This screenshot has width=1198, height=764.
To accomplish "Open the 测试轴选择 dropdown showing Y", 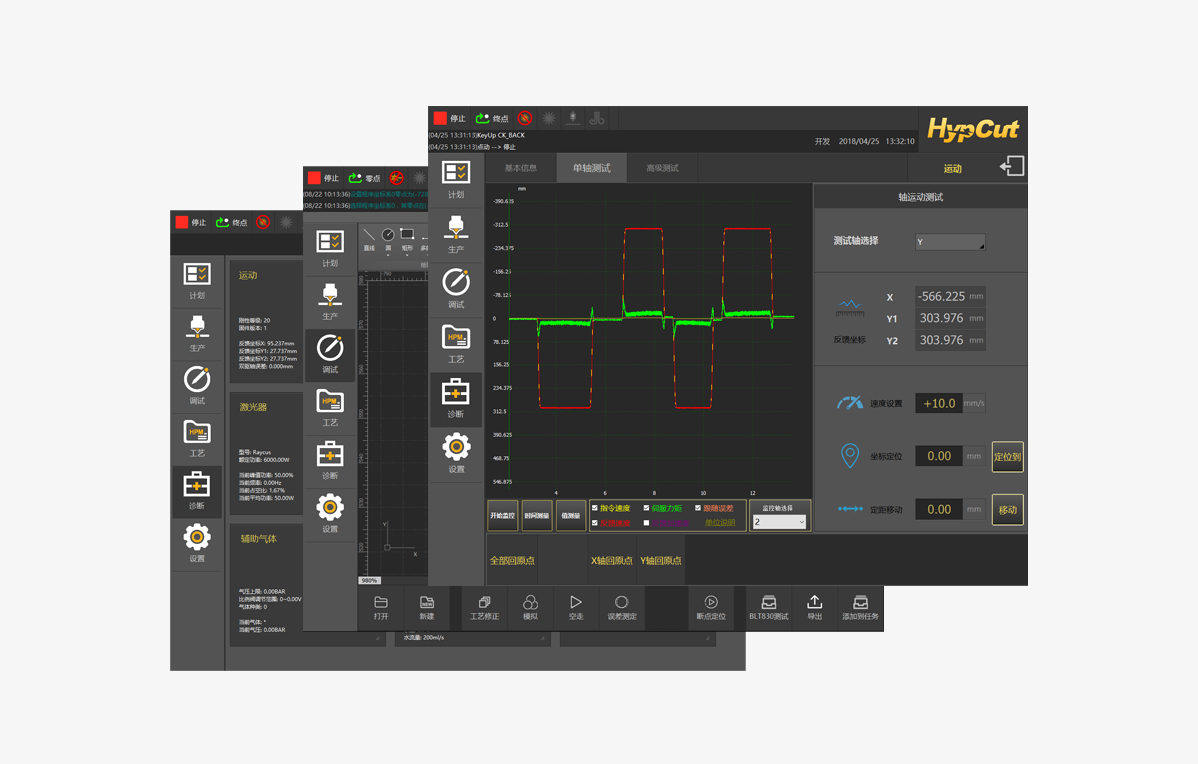I will (950, 242).
